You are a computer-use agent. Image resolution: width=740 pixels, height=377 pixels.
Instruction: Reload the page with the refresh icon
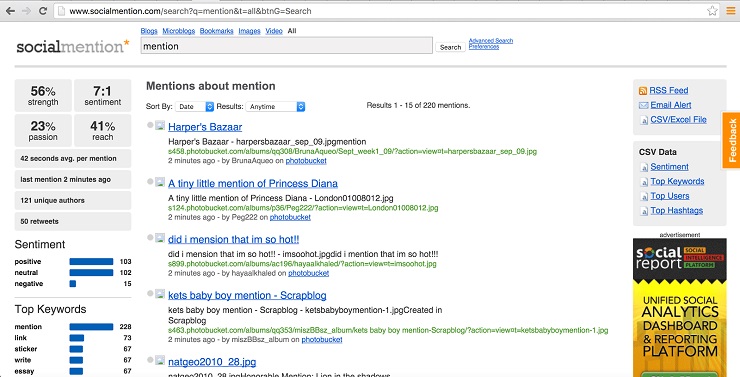42,11
